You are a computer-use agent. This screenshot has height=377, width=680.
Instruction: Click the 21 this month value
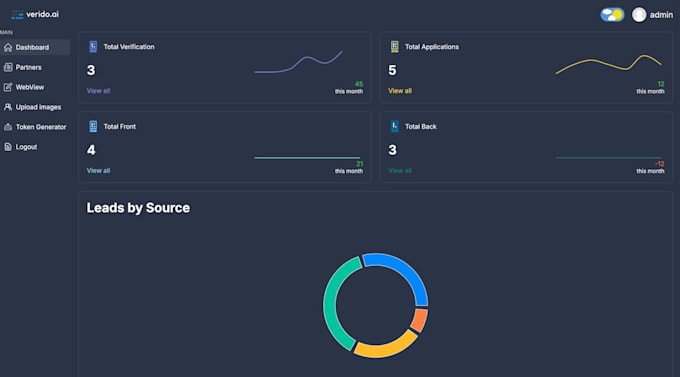coord(360,164)
